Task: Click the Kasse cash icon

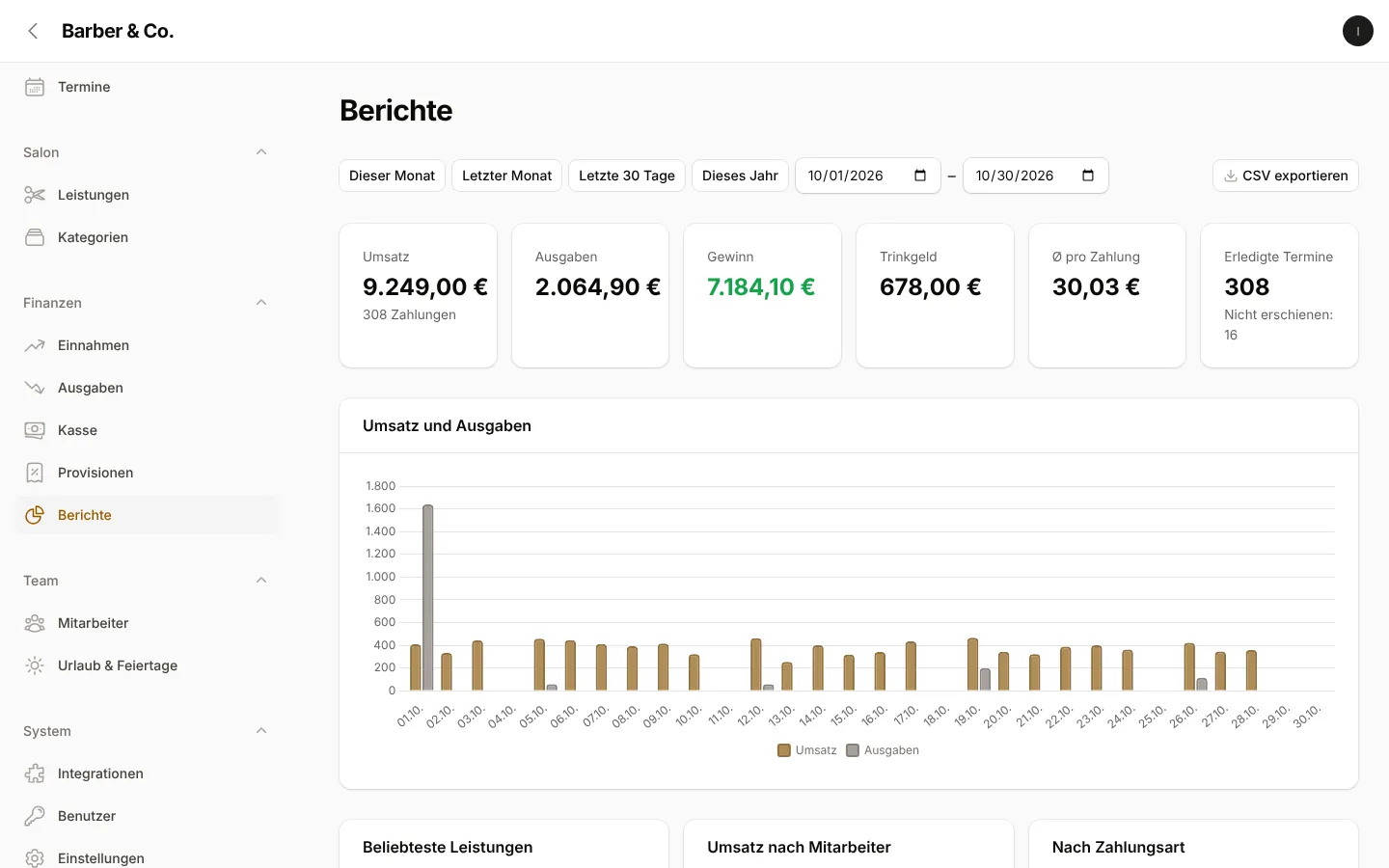Action: [35, 430]
